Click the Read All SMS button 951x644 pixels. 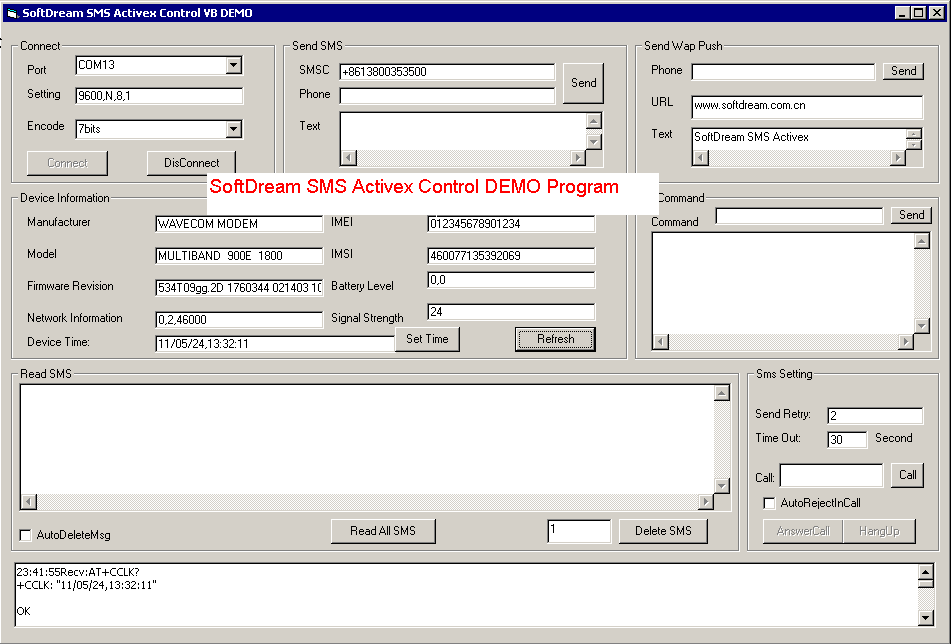coord(383,531)
